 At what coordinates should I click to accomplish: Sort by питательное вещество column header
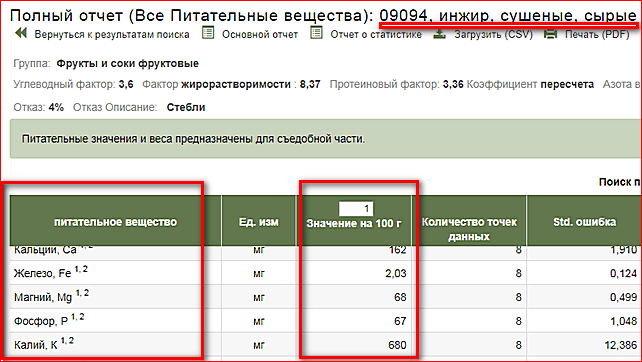point(115,222)
